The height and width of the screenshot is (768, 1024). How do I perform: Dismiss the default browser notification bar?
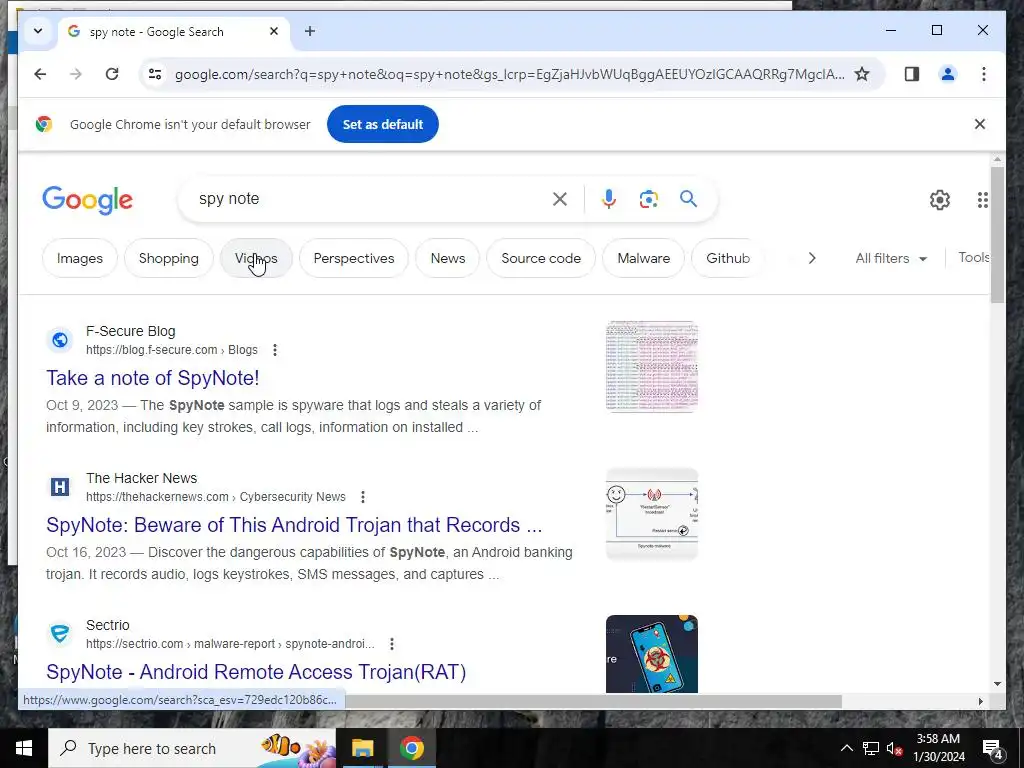[980, 124]
